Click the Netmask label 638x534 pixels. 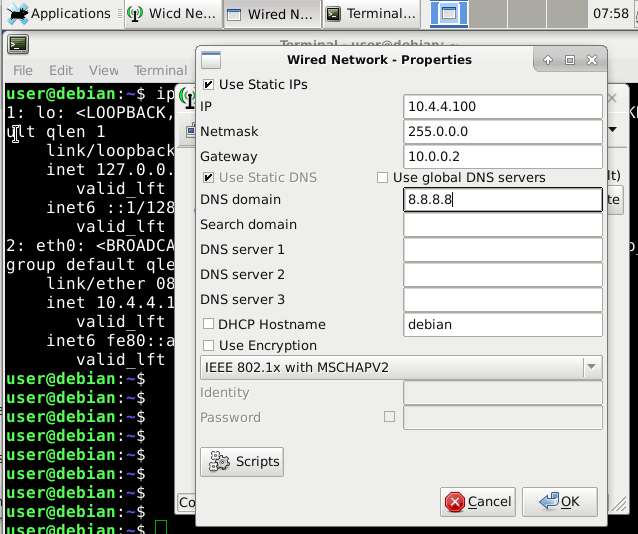point(229,131)
